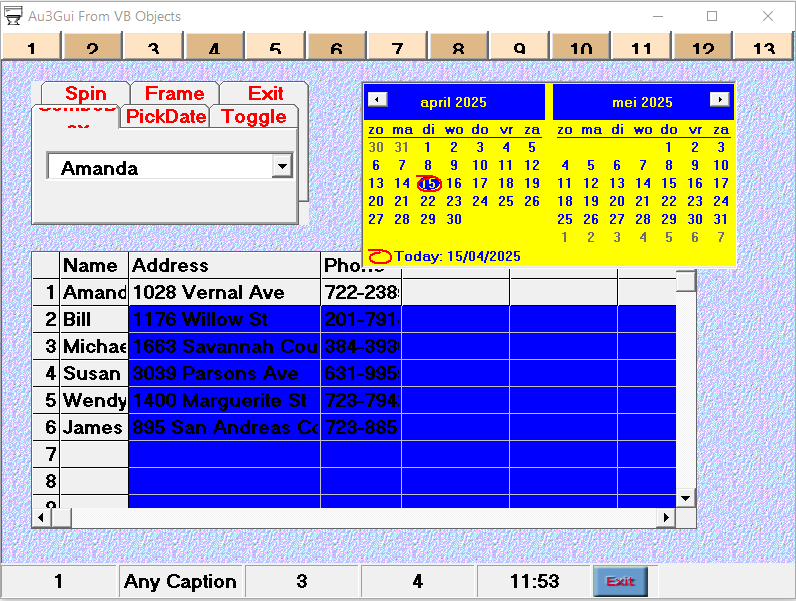Click top button number 8

coord(458,46)
